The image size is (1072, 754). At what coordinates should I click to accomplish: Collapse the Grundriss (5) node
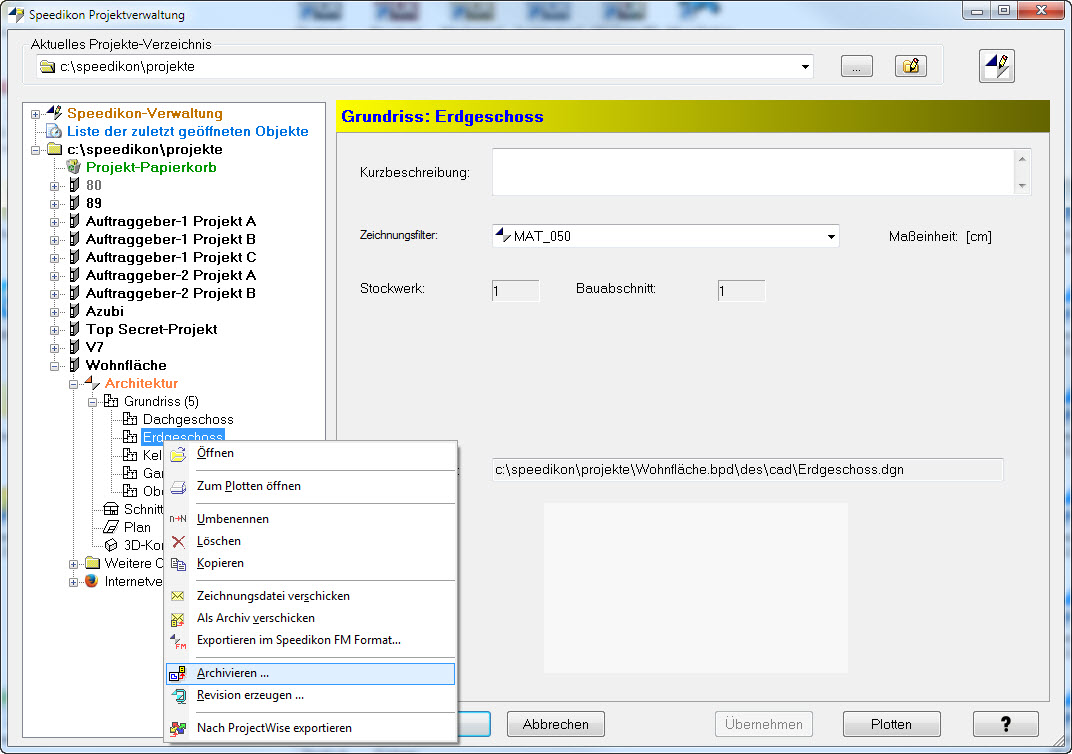92,402
